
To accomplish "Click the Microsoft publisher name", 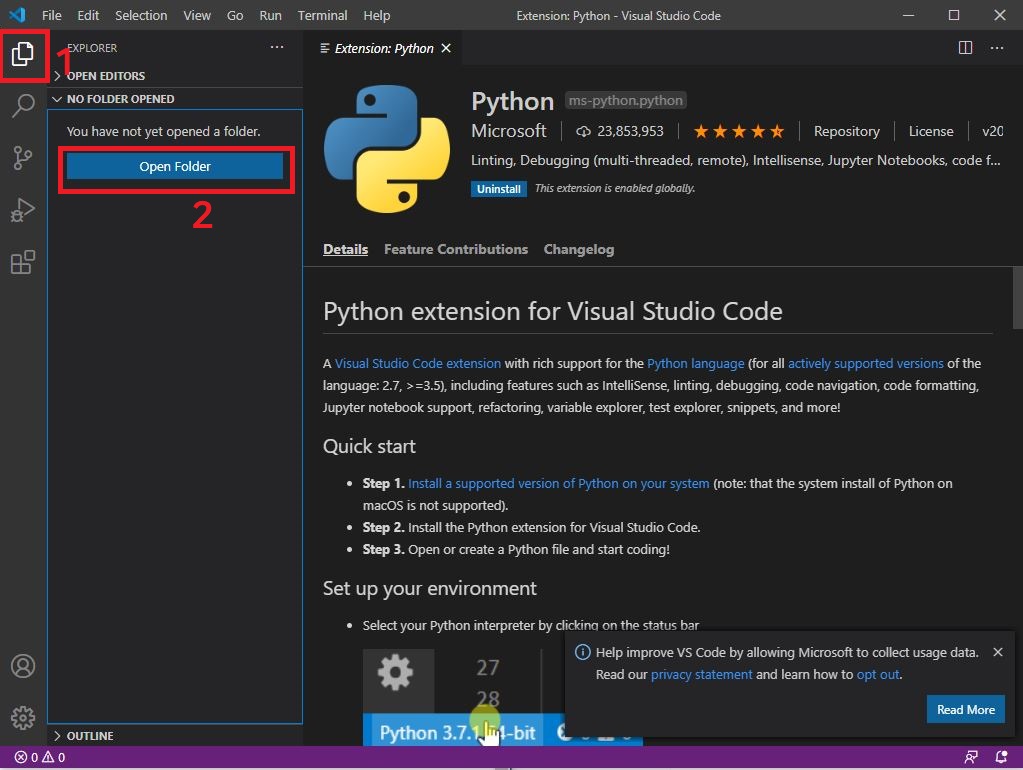I will point(509,131).
